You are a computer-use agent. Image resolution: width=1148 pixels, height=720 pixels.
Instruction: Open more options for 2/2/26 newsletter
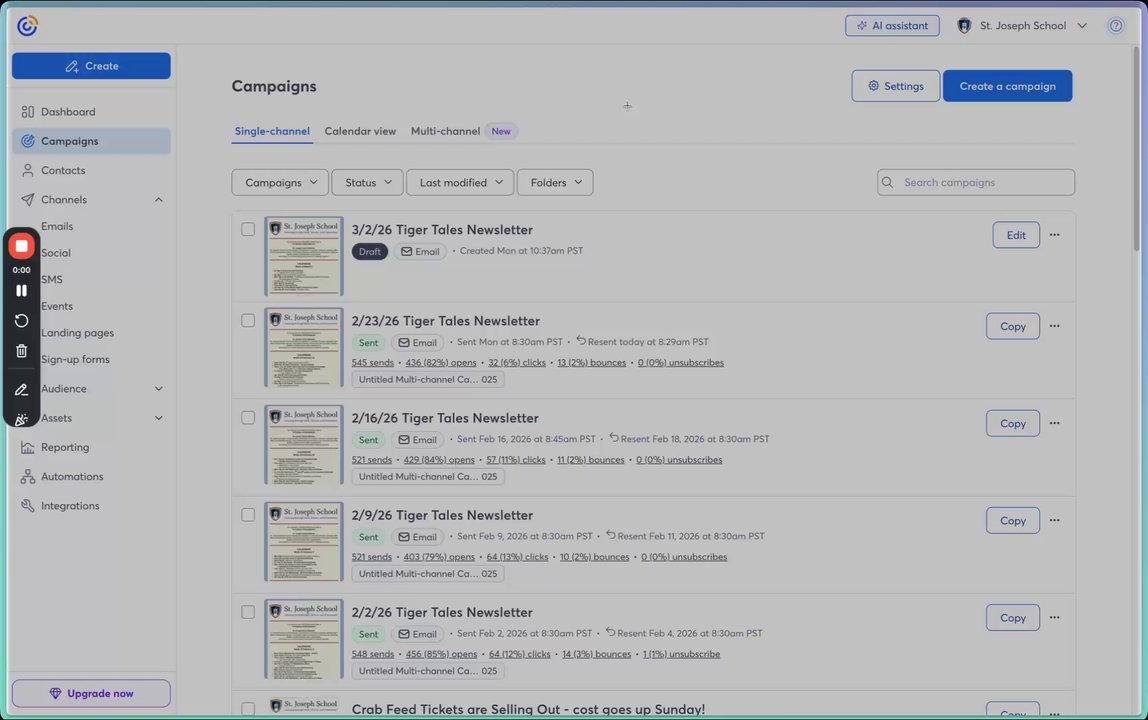click(x=1054, y=617)
